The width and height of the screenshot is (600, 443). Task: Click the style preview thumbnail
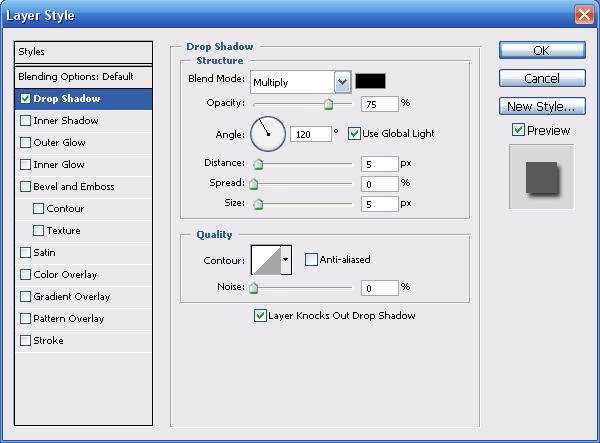pyautogui.click(x=541, y=177)
